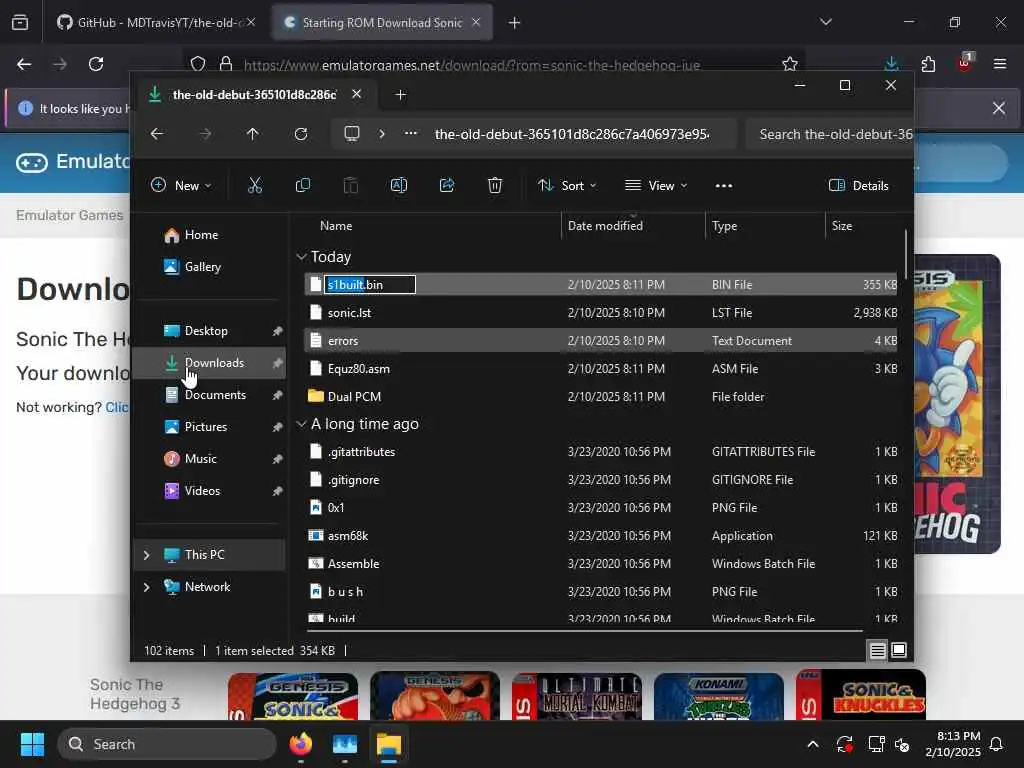Open a new Firefox tab

click(x=515, y=23)
